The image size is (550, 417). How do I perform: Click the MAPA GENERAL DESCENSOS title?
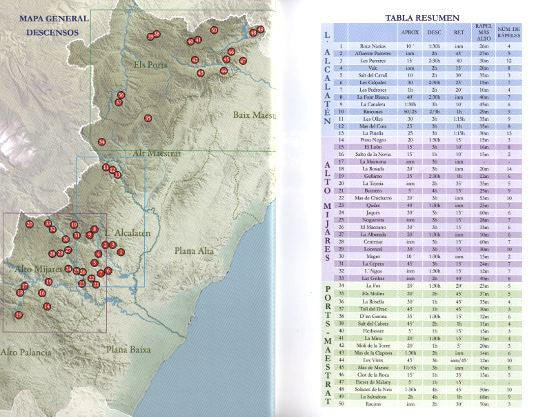pos(53,25)
